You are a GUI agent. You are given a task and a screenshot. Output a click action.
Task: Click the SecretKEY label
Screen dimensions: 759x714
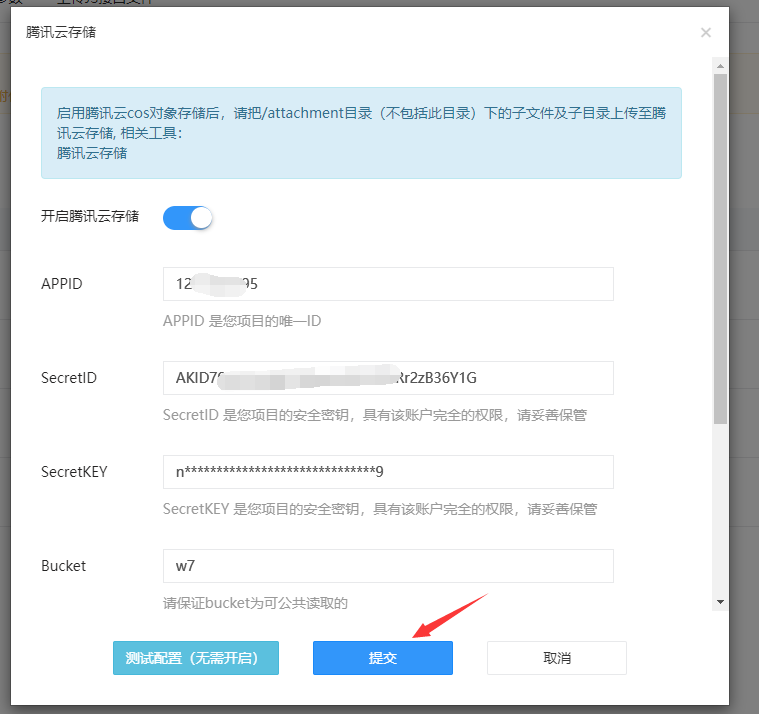[x=74, y=471]
